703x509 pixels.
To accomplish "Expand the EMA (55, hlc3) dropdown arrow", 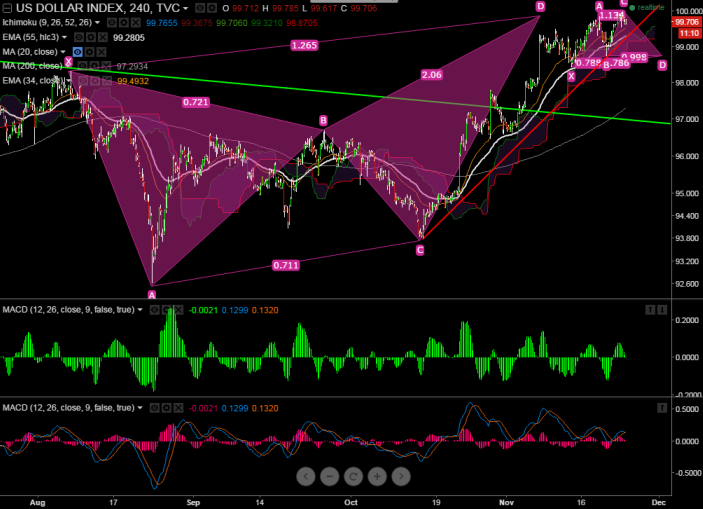I will (65, 38).
